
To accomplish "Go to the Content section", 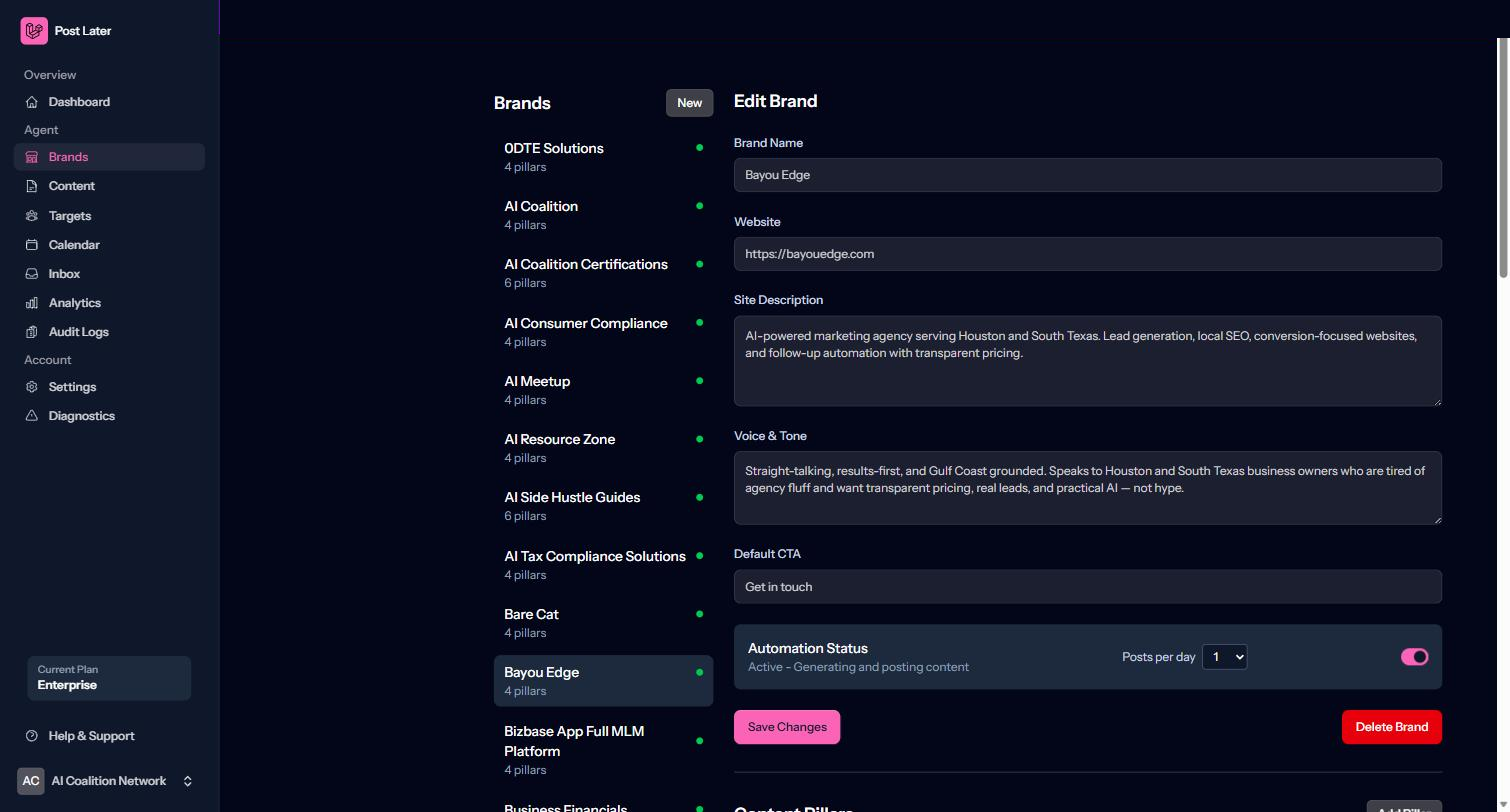I will [x=109, y=186].
